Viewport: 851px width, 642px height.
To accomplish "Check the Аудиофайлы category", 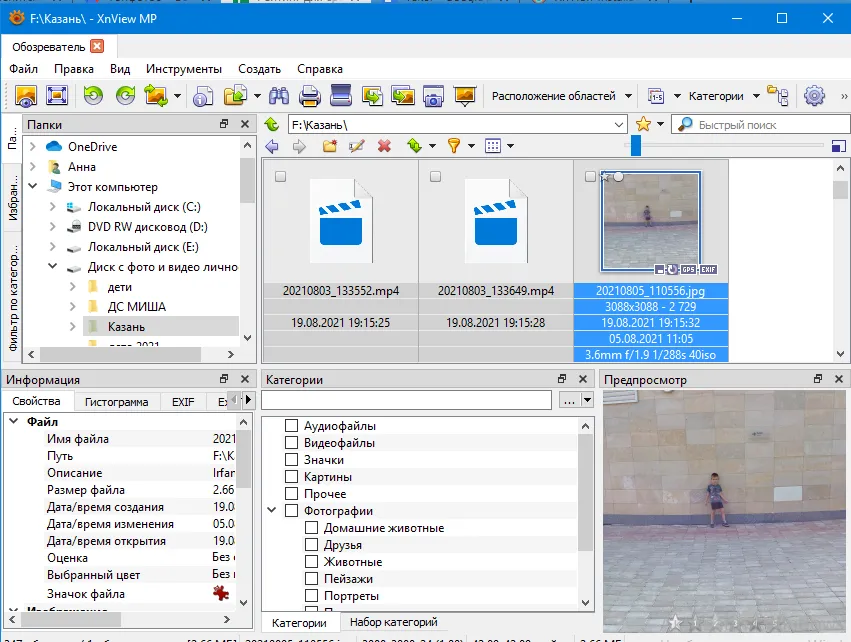I will tap(291, 425).
